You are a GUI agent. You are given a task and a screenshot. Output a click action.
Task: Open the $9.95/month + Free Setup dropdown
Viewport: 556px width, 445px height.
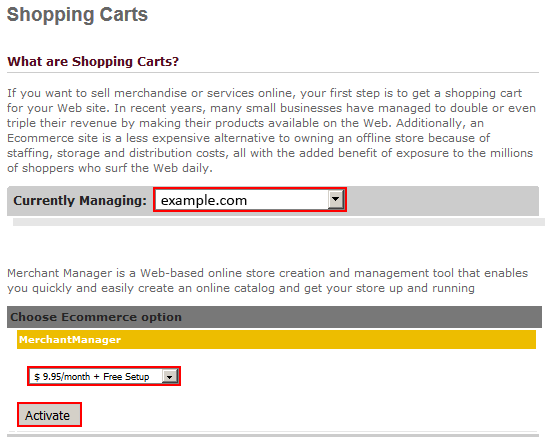(104, 377)
